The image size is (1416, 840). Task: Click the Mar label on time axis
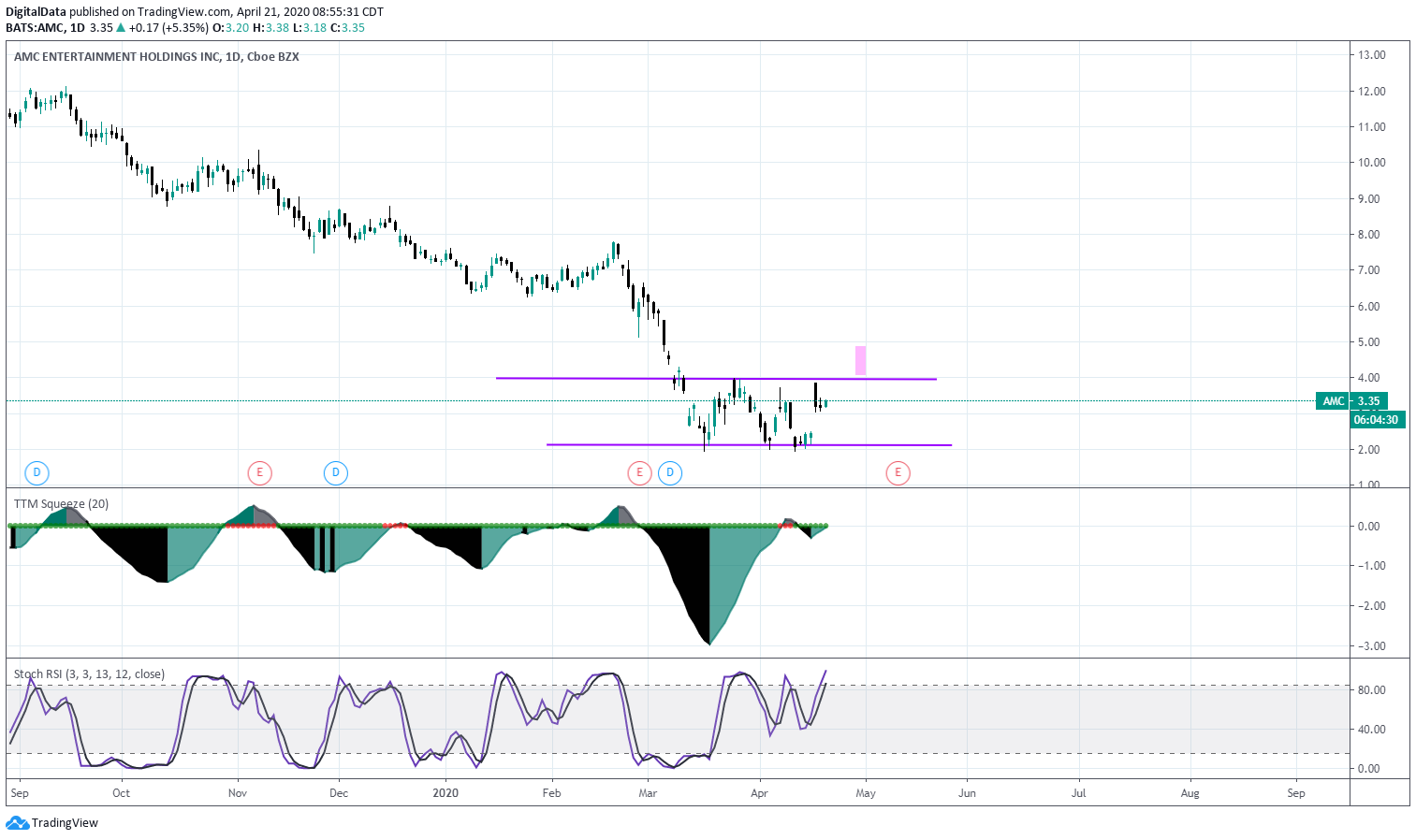tap(648, 793)
